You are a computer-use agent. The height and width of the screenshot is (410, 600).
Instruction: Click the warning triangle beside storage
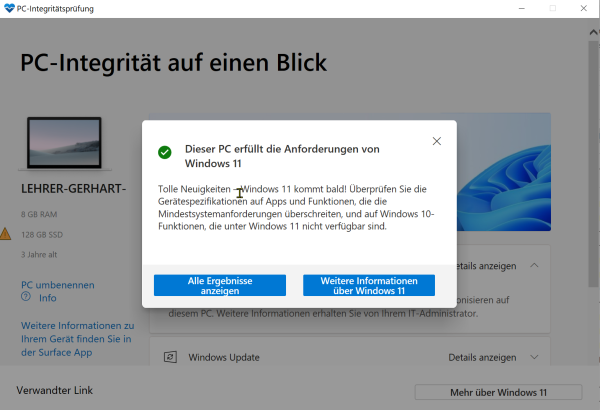coord(6,234)
